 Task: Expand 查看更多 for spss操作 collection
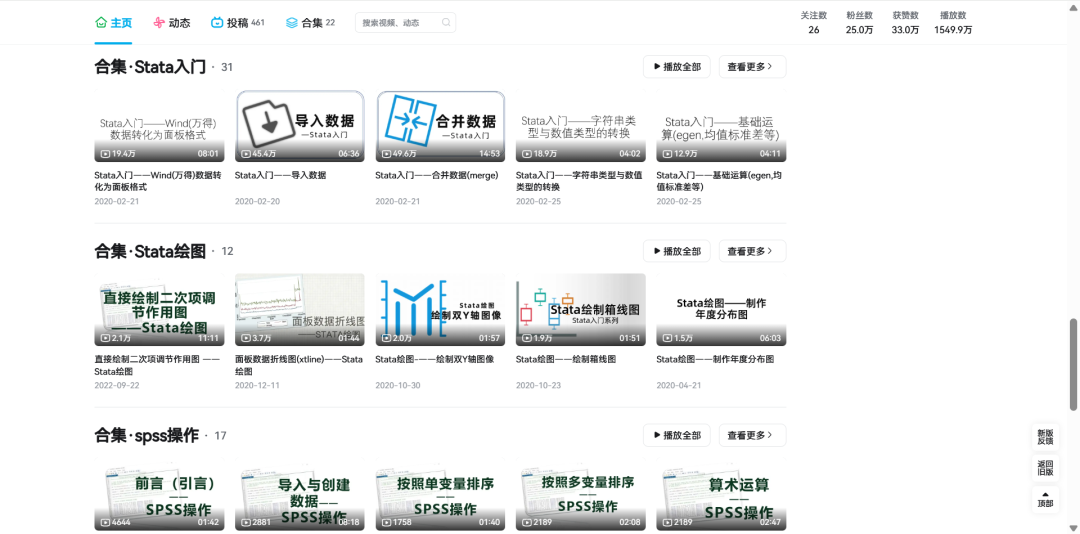752,435
